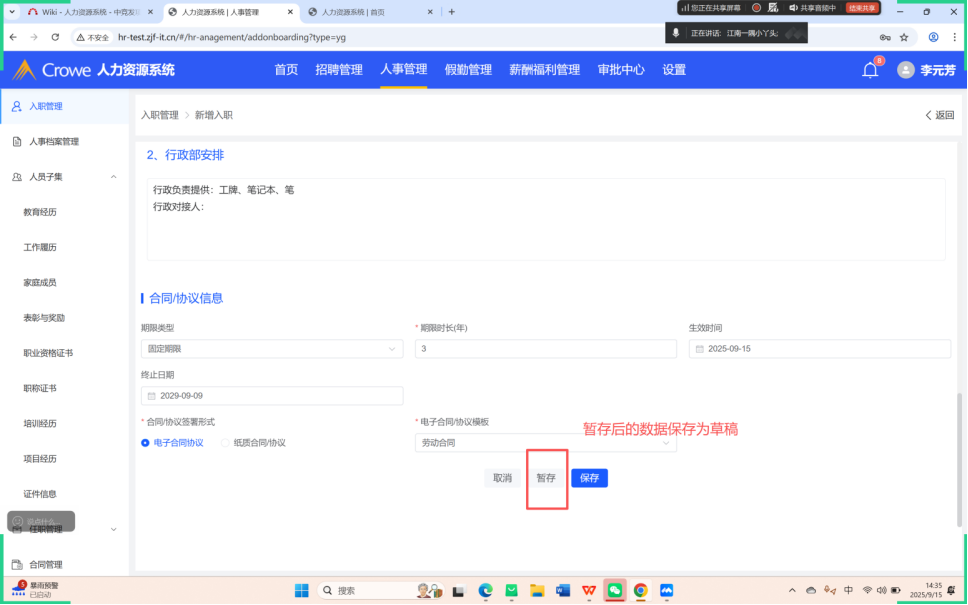Image resolution: width=968 pixels, height=605 pixels.
Task: Select the 电子合同/协议 radio option
Action: [x=146, y=442]
